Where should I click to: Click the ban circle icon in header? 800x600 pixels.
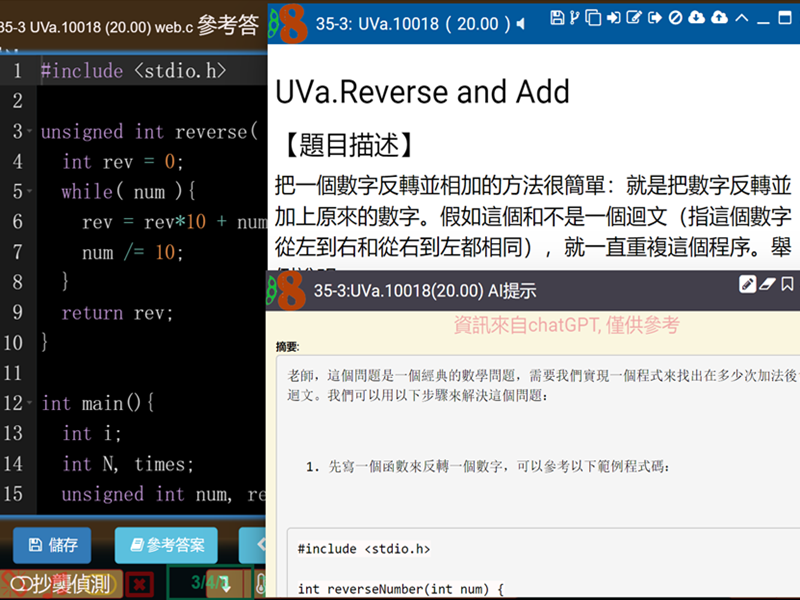[675, 17]
